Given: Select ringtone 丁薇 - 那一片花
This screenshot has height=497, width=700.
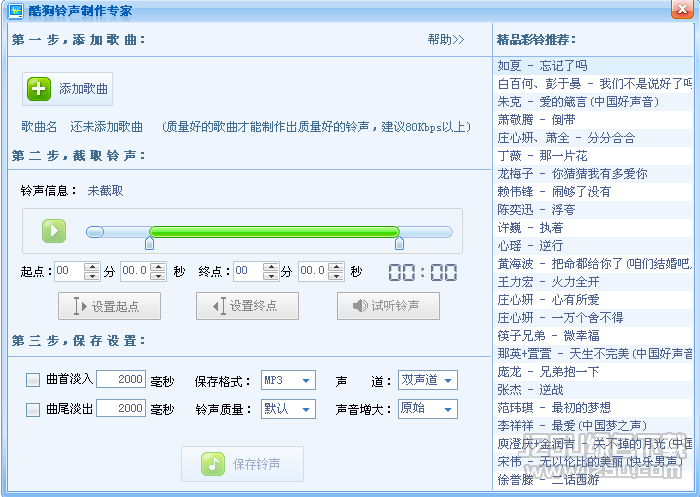Looking at the screenshot, I should click(x=593, y=156).
